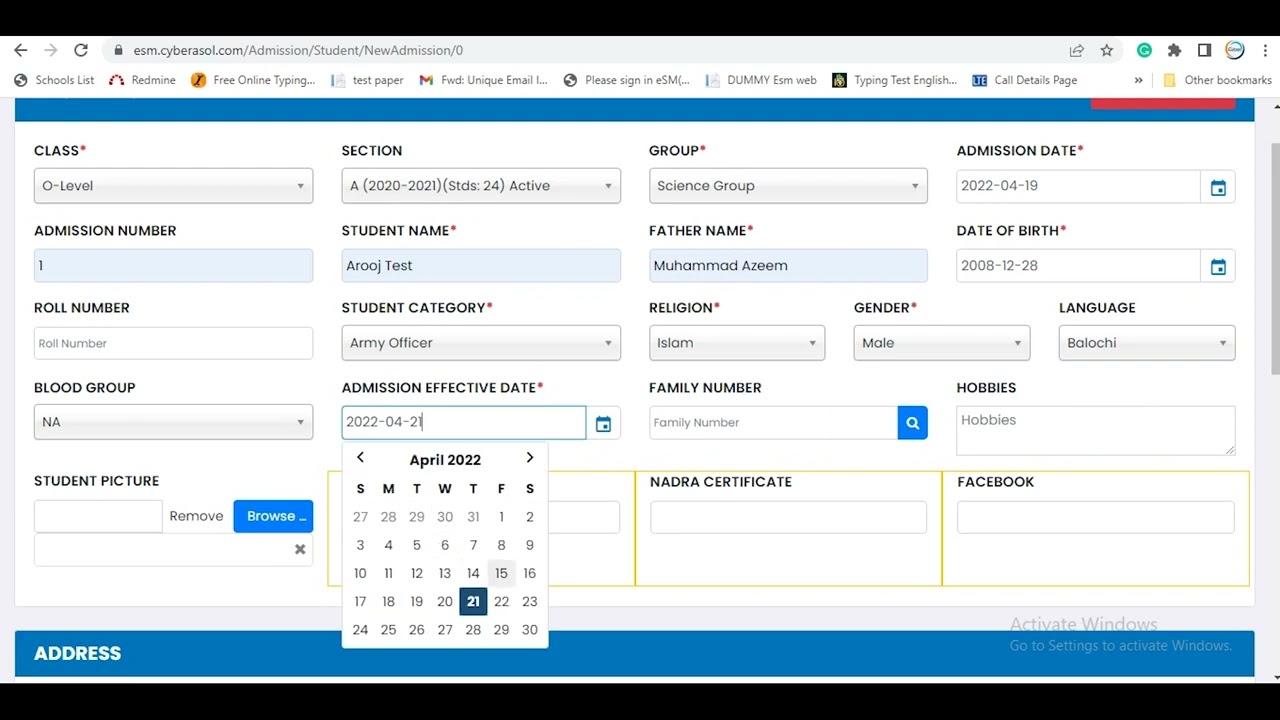The width and height of the screenshot is (1280, 720).
Task: Go to previous month in calendar
Action: tap(360, 458)
